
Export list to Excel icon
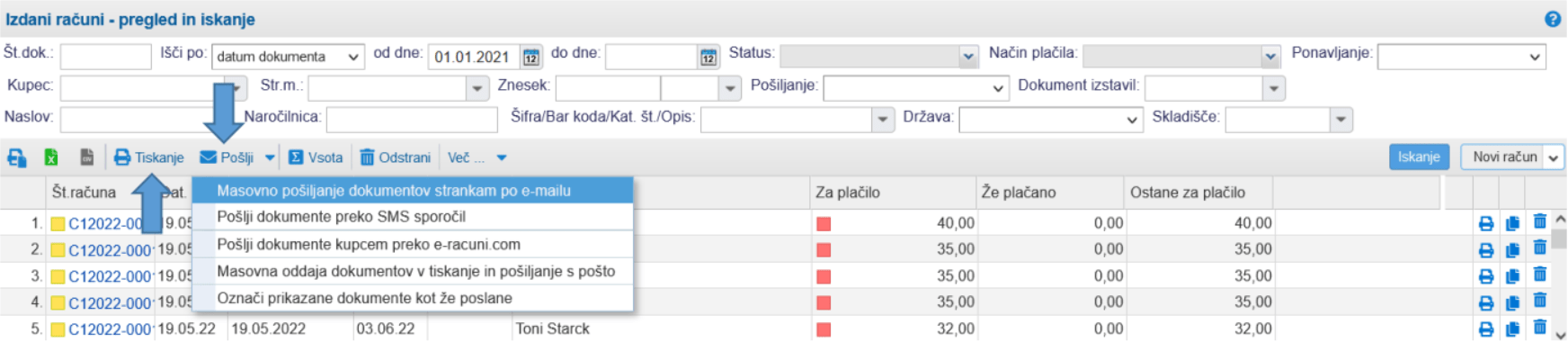pyautogui.click(x=51, y=157)
